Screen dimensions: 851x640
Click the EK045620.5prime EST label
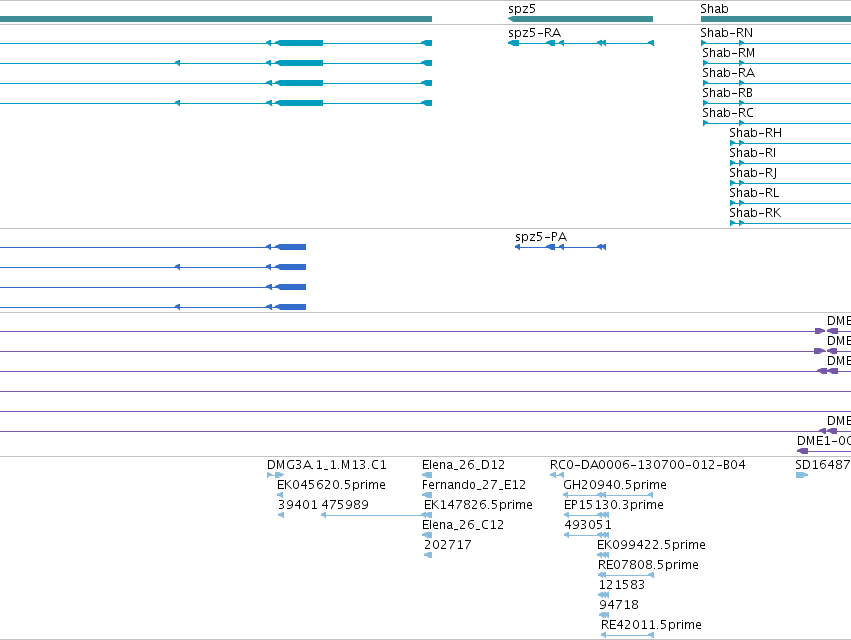point(331,485)
